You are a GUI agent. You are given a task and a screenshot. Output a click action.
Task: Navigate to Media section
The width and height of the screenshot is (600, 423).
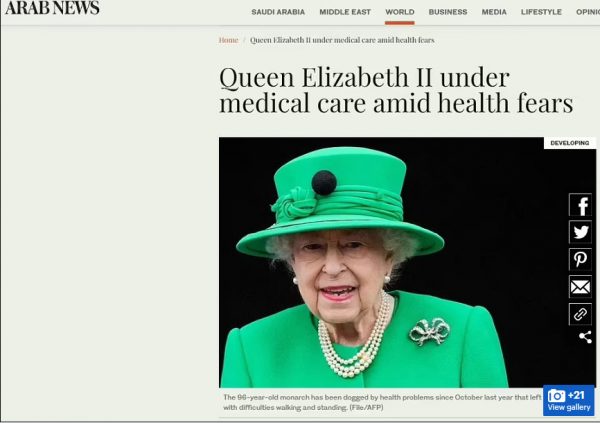(494, 12)
